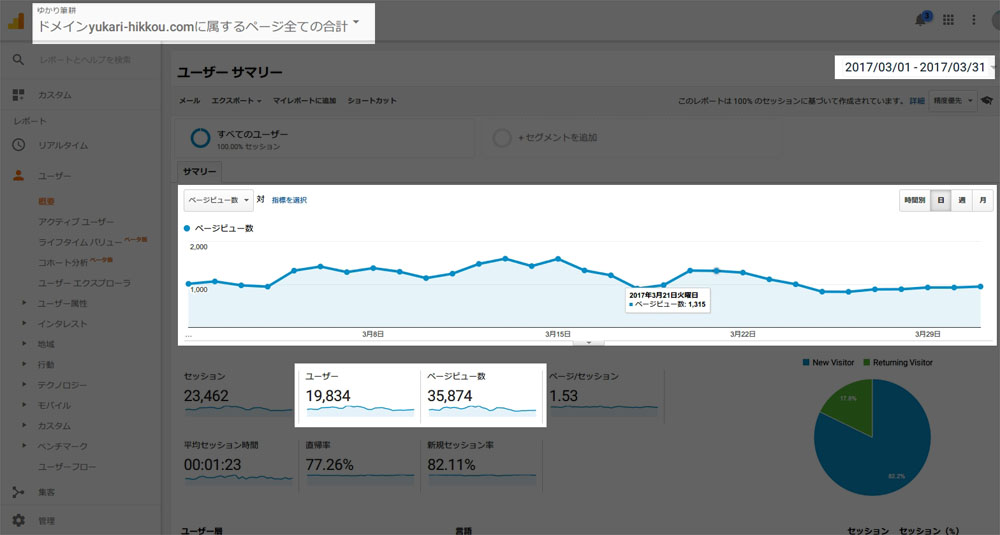The image size is (1000, 535).
Task: Select the サマリー tab
Action: click(x=199, y=172)
